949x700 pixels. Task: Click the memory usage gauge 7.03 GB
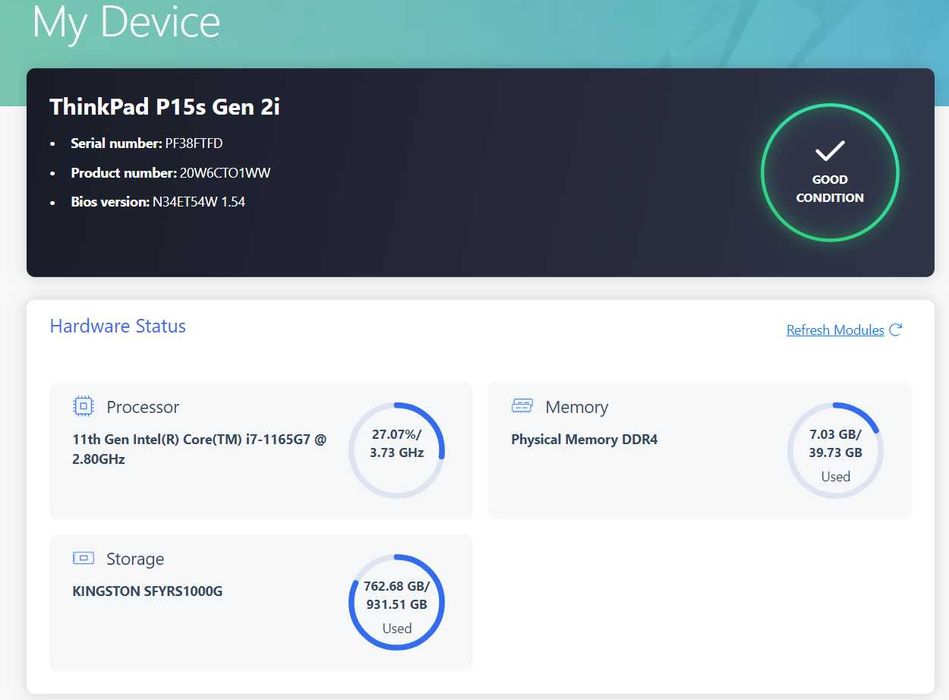[835, 450]
